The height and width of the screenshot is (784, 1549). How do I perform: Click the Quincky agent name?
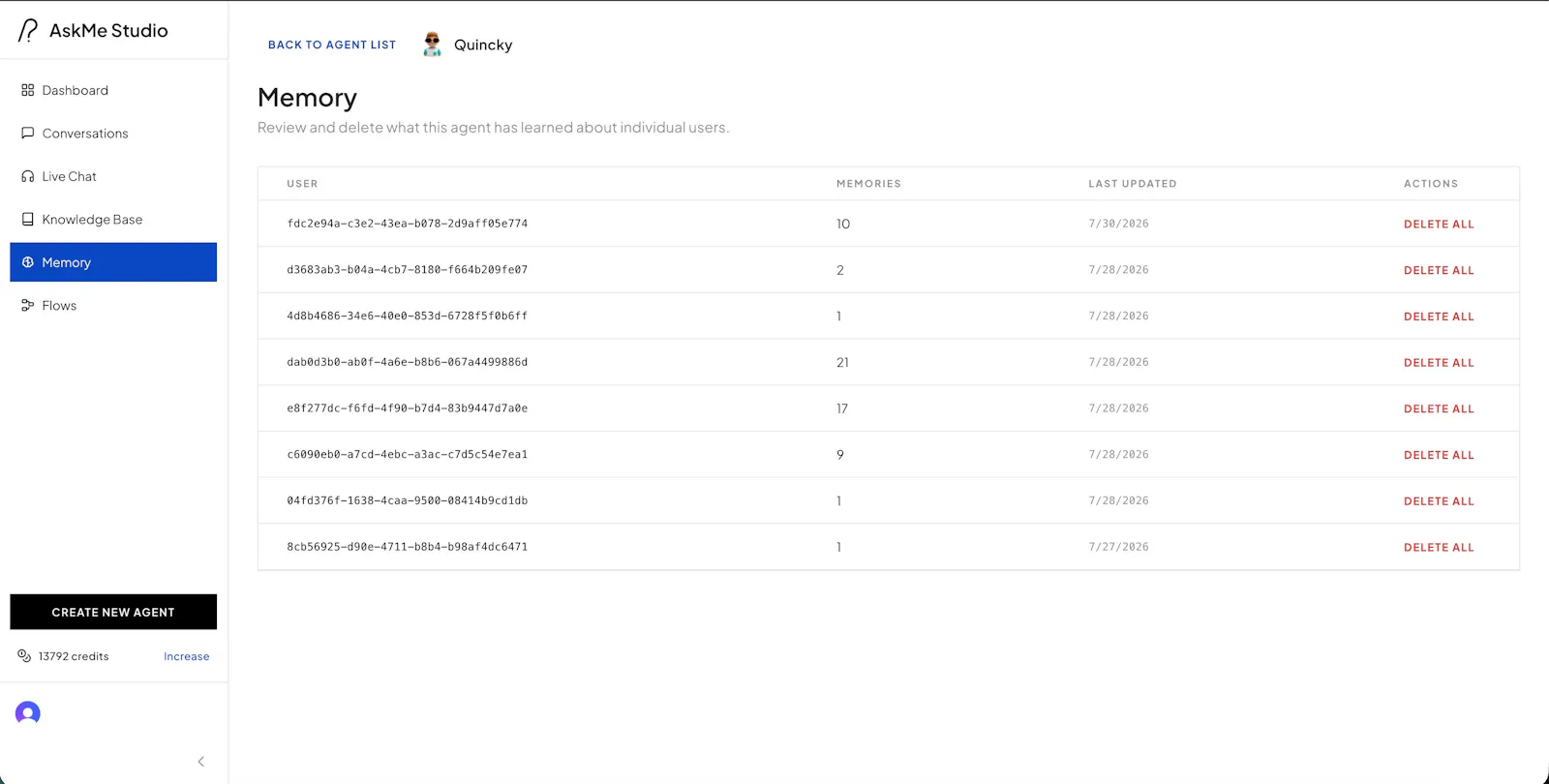pos(483,45)
